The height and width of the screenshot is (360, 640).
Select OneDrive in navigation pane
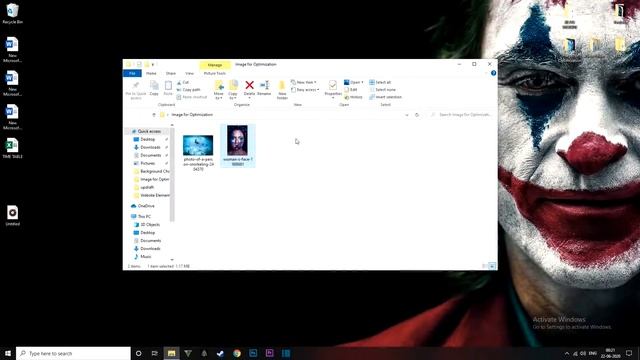[143, 206]
